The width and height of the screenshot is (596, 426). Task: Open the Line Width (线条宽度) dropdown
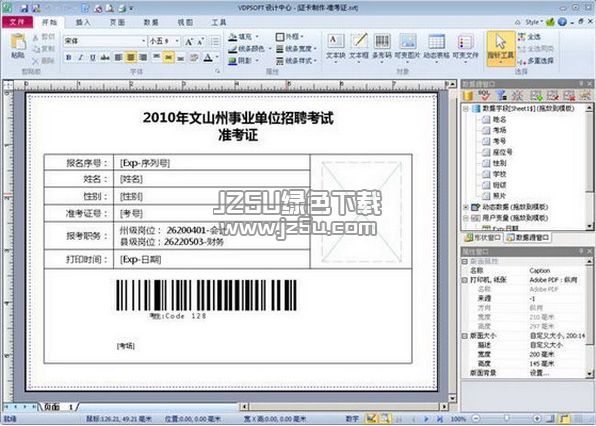315,49
